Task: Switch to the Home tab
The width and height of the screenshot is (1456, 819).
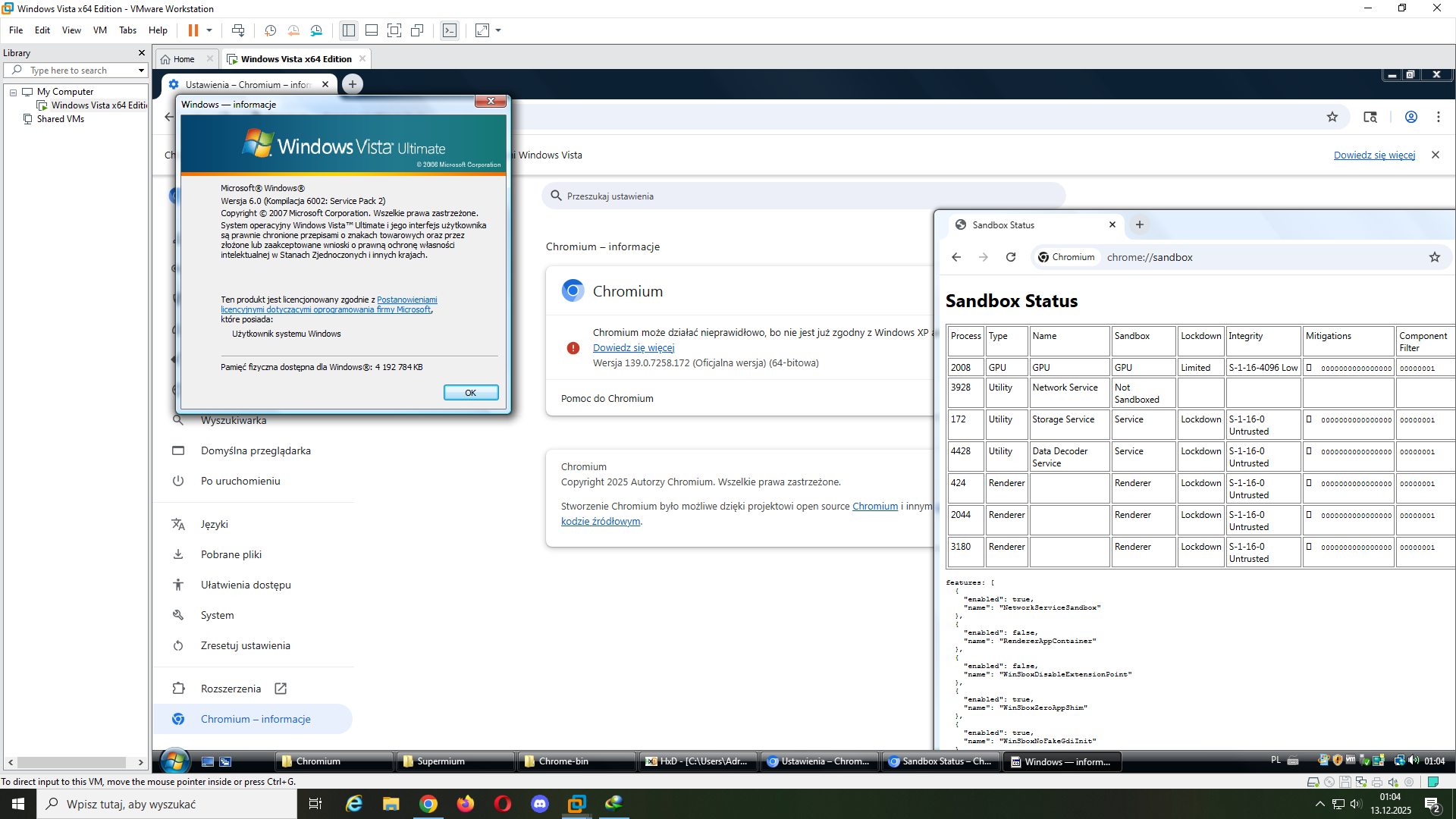Action: point(184,59)
